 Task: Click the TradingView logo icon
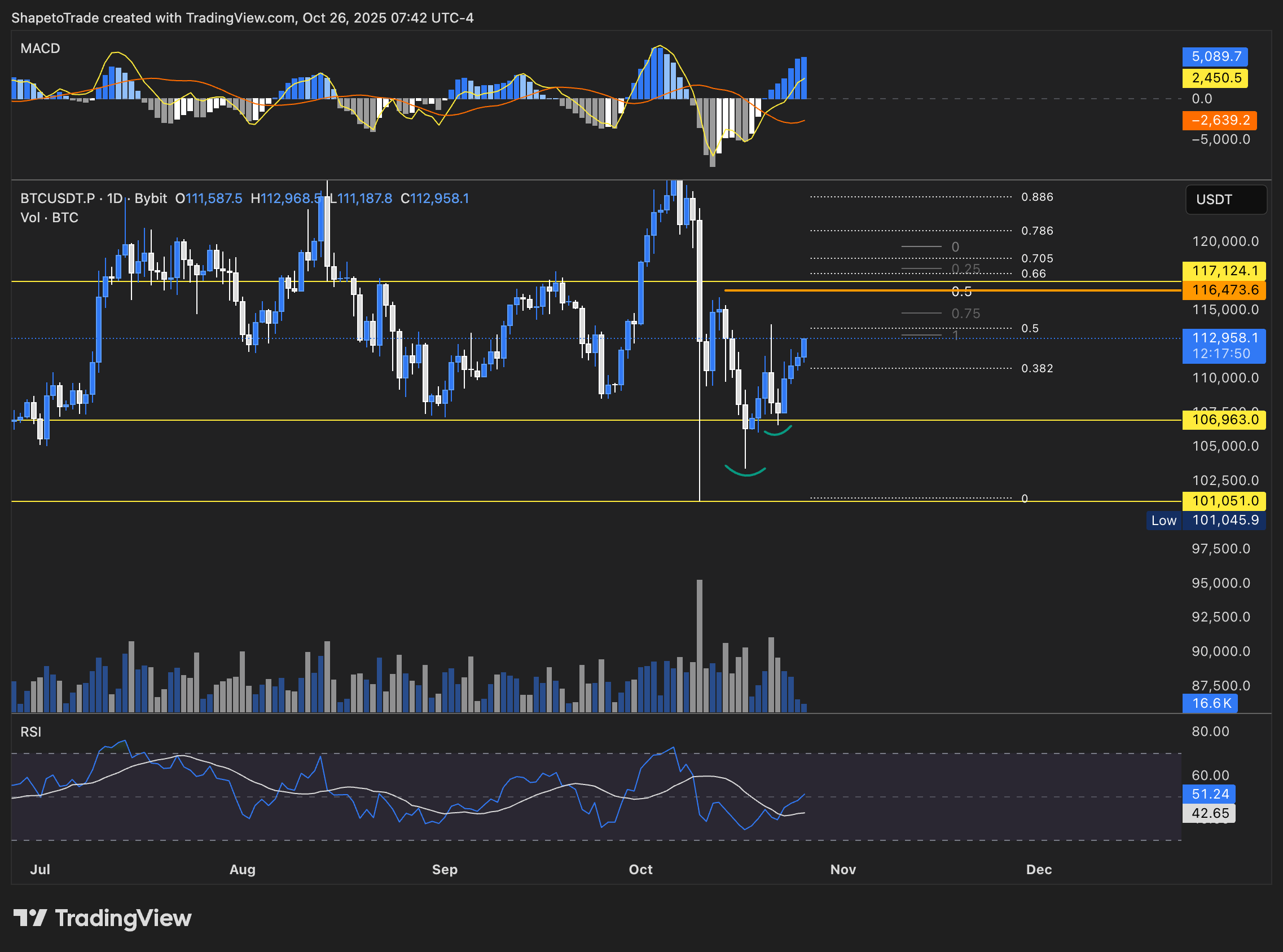30,918
